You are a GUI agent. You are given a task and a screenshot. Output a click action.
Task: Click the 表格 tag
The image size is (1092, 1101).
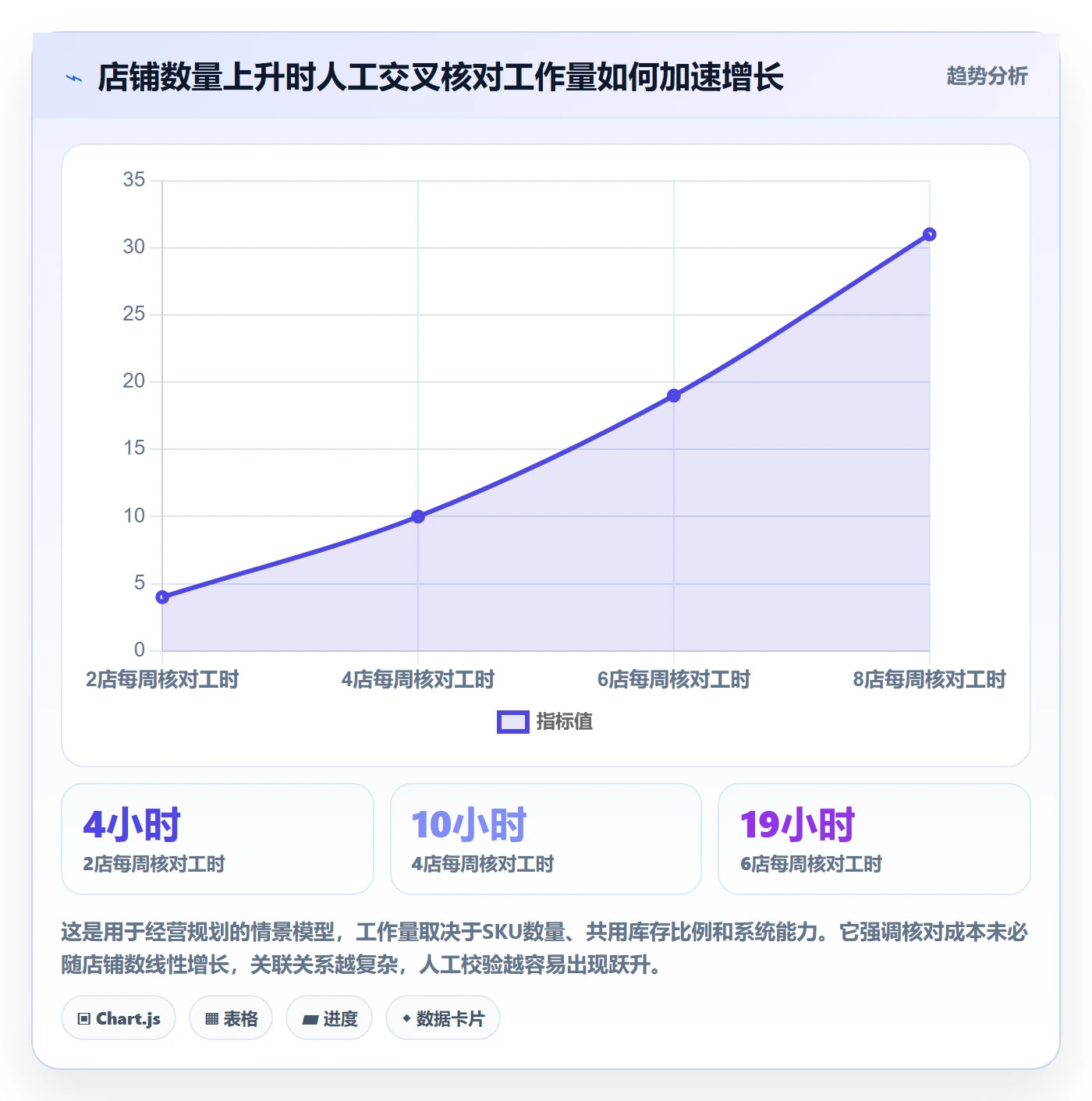(231, 1018)
